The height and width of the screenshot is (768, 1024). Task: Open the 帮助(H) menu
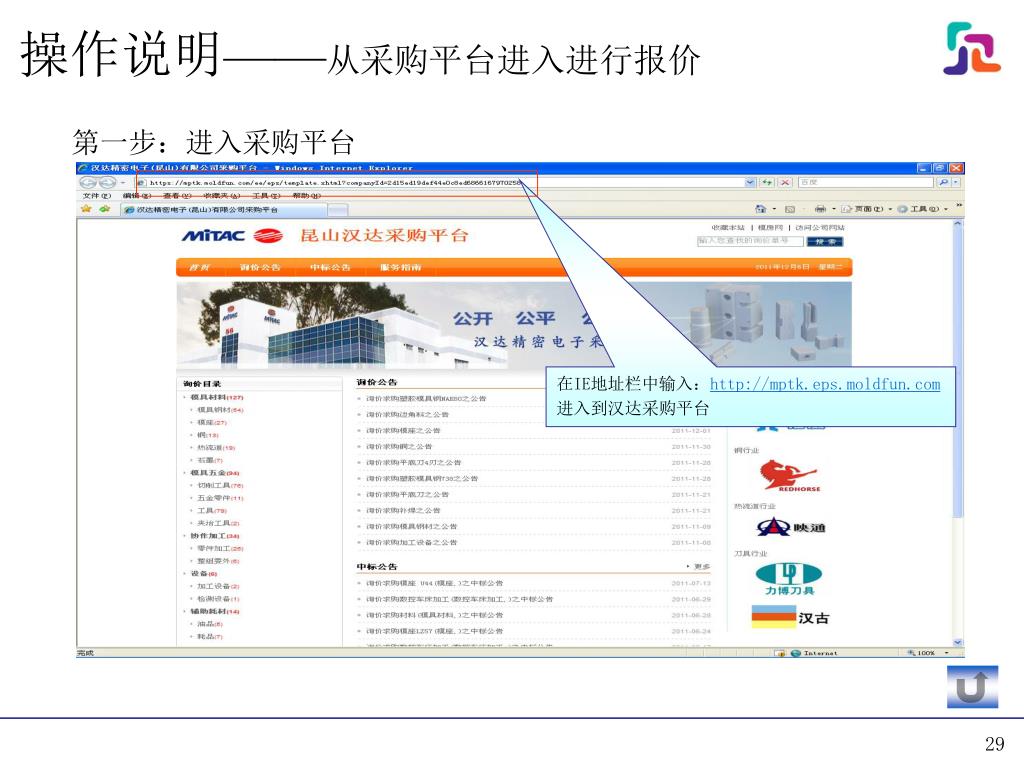click(x=306, y=195)
